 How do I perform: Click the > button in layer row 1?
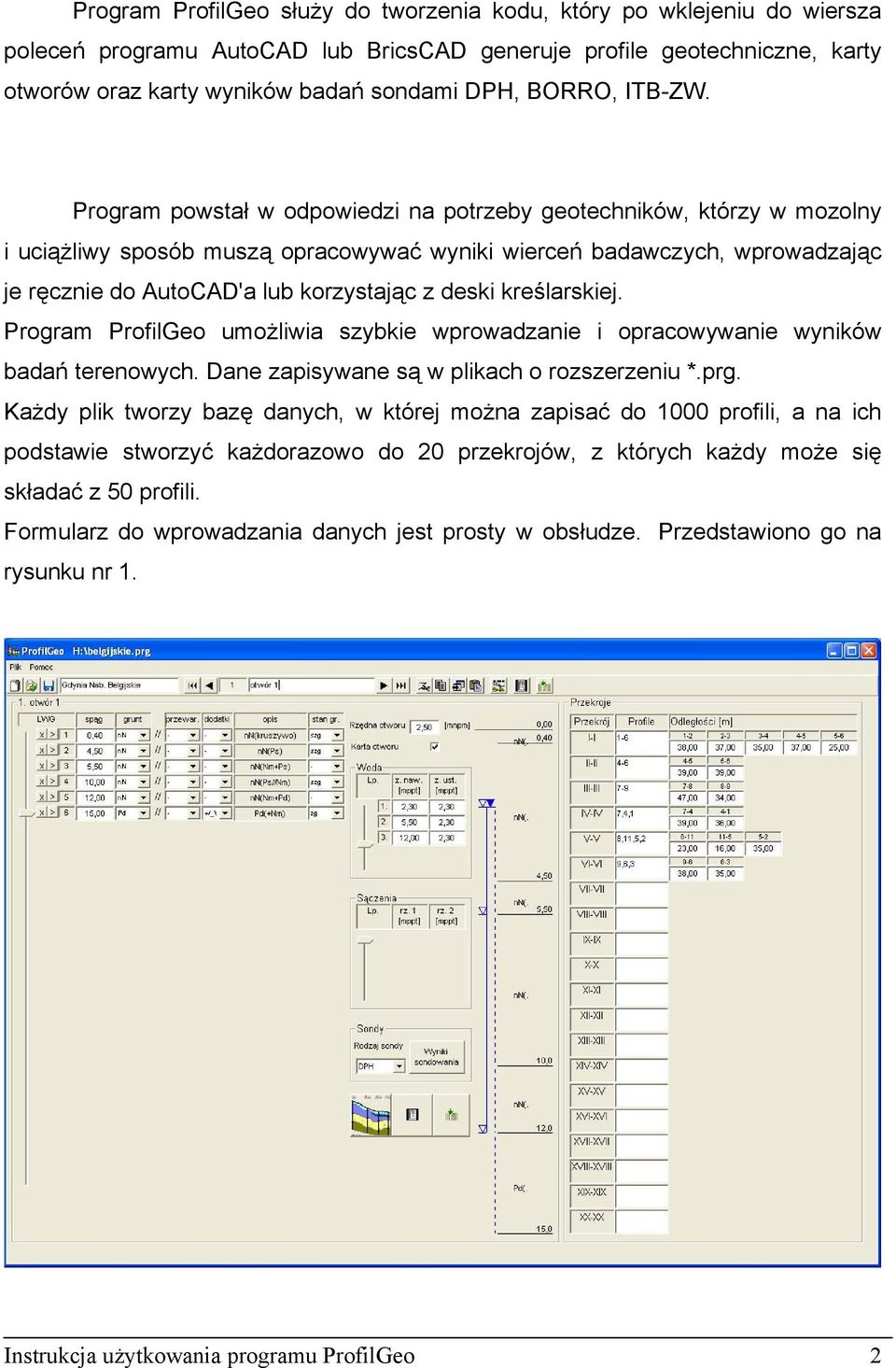point(52,735)
